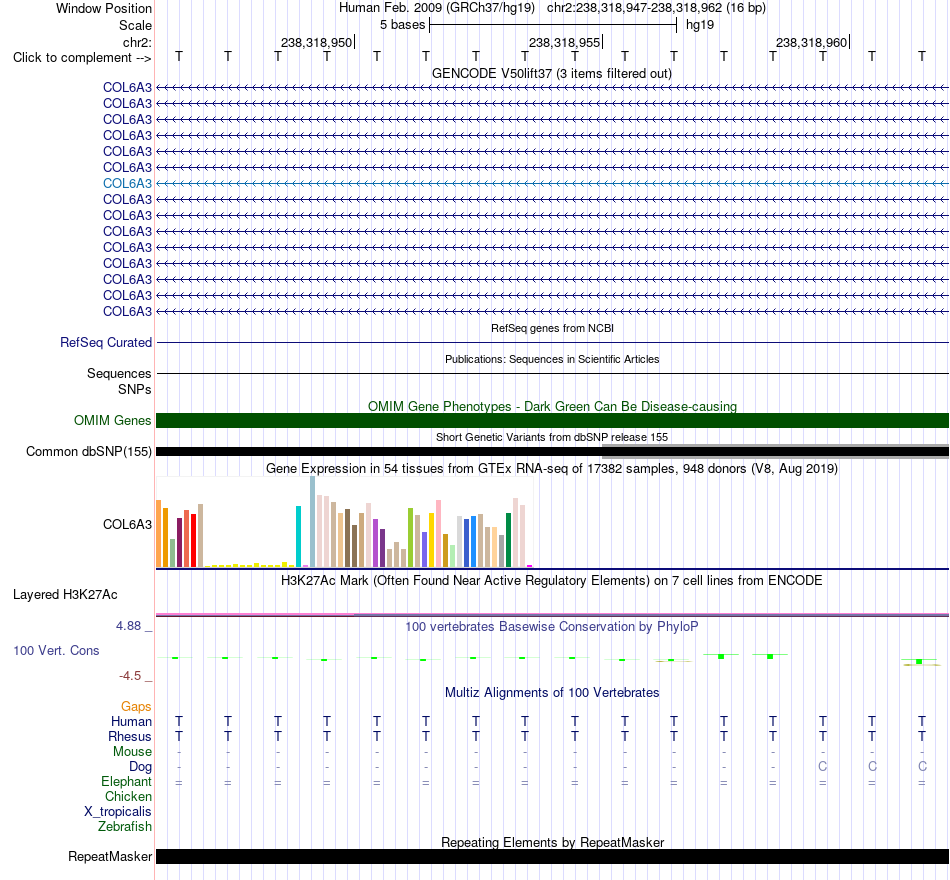Click 'Publications: Sequences in Scientific Articles' title
The width and height of the screenshot is (950, 880).
552,359
